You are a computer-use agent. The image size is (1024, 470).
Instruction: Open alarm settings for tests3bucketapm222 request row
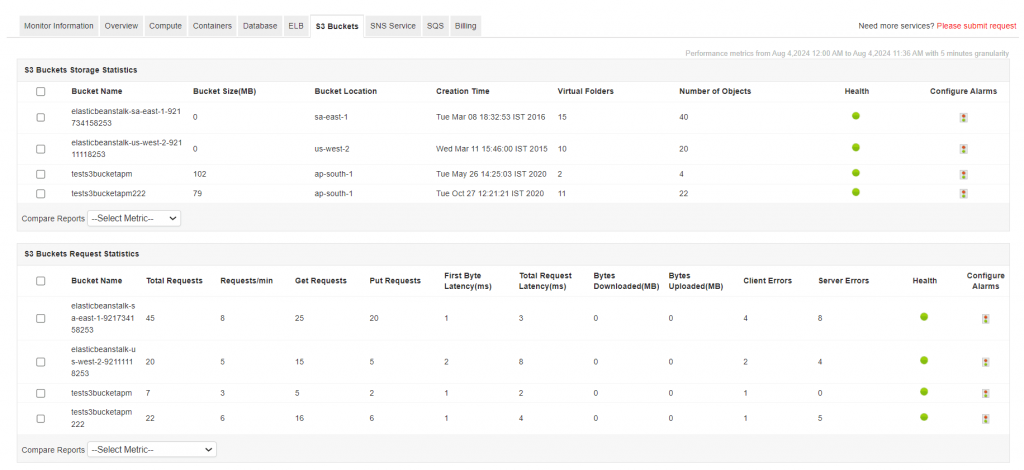click(x=986, y=418)
